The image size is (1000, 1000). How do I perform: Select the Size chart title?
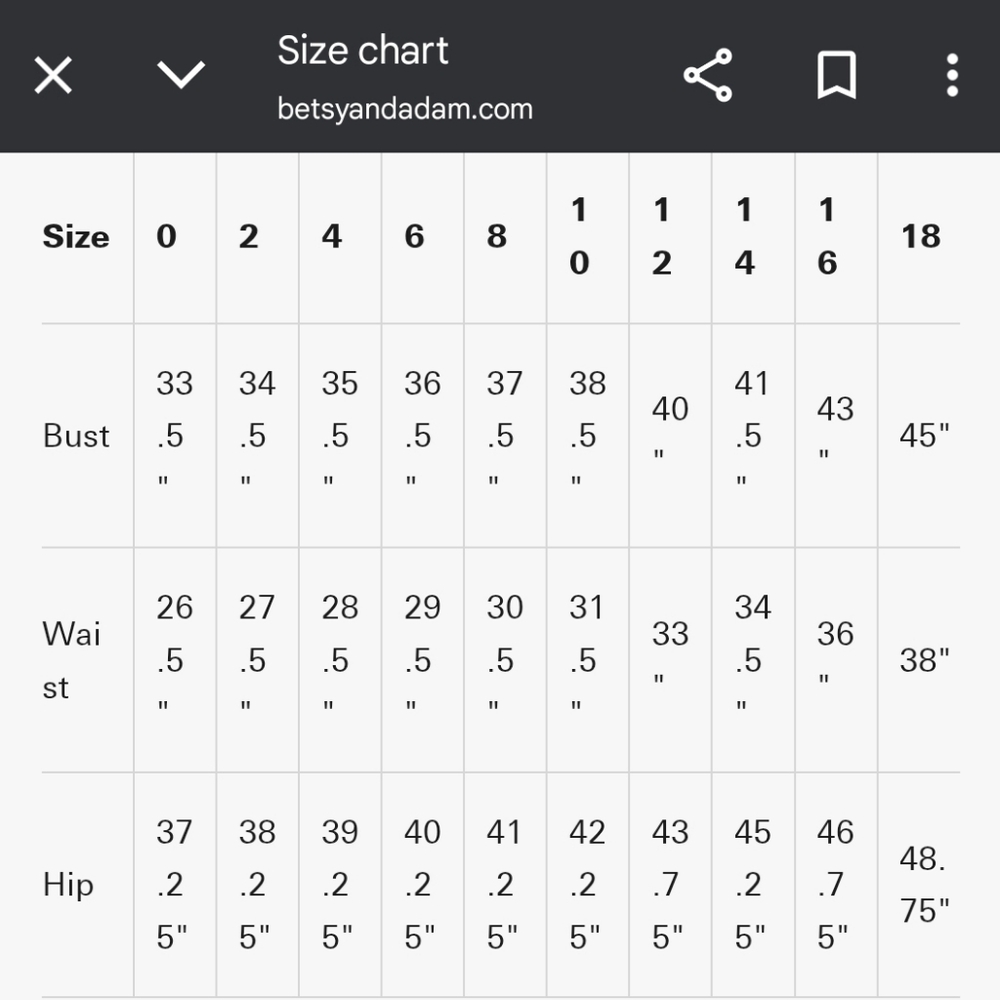pos(363,50)
